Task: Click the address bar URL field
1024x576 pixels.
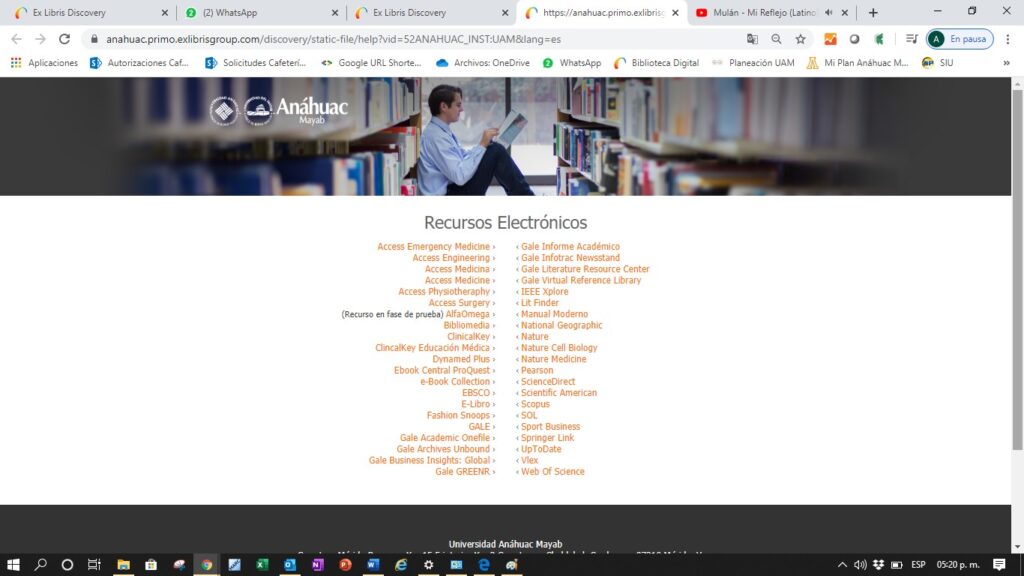Action: (400, 39)
